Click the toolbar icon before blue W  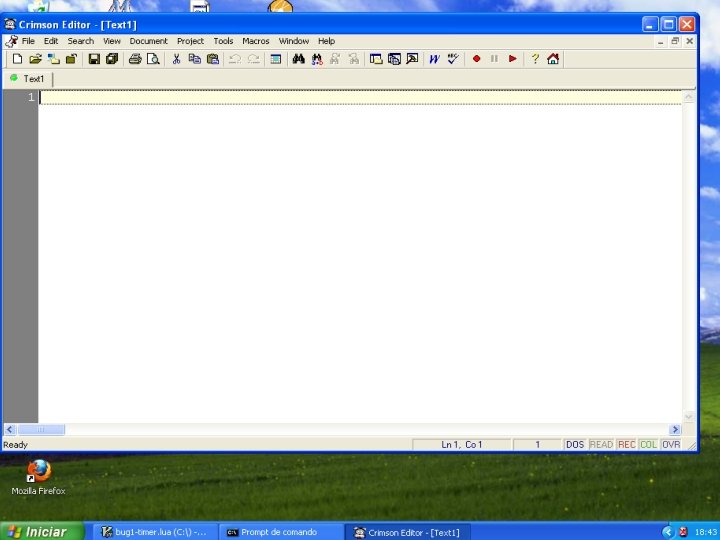point(412,59)
